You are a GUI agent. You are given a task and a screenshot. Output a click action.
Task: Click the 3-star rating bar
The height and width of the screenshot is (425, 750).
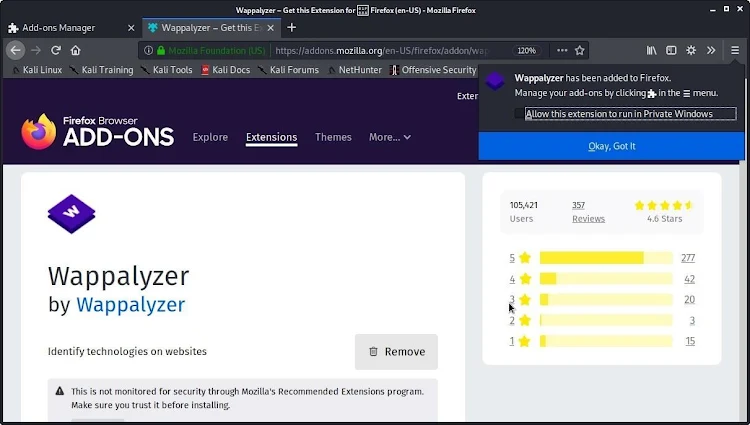(x=606, y=299)
